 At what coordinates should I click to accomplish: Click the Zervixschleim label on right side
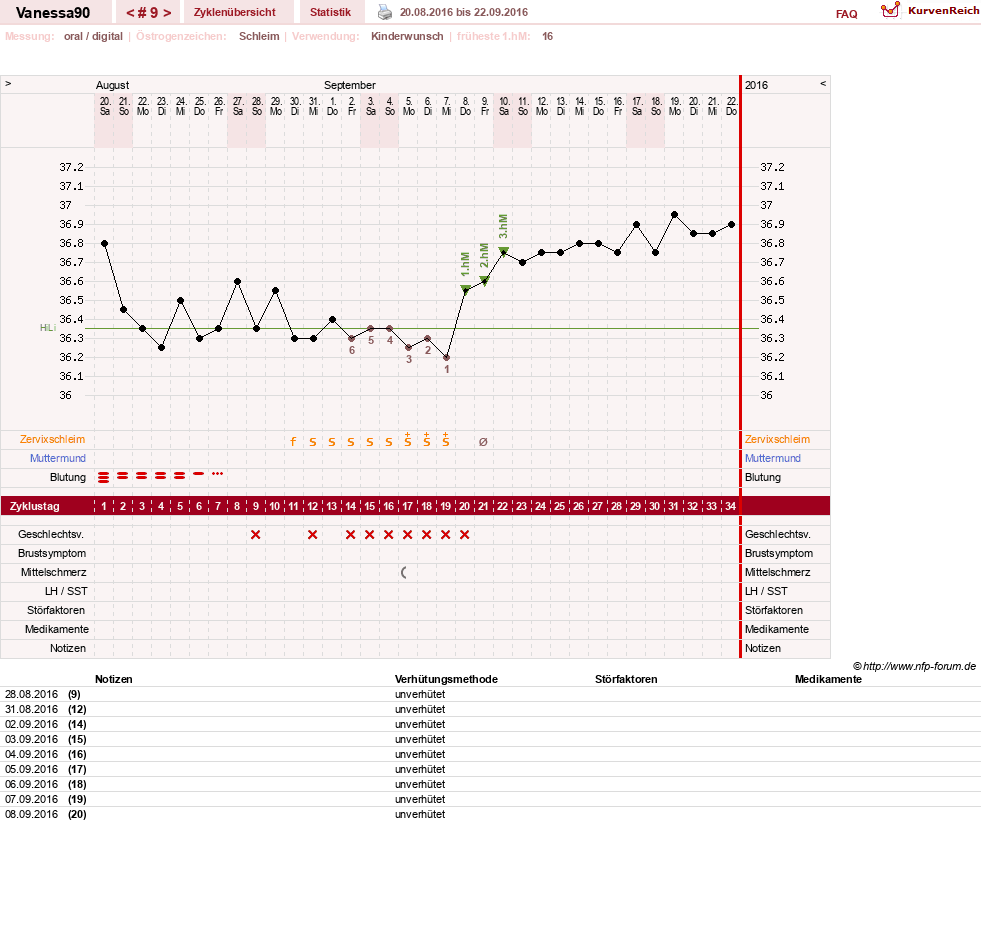pyautogui.click(x=777, y=439)
